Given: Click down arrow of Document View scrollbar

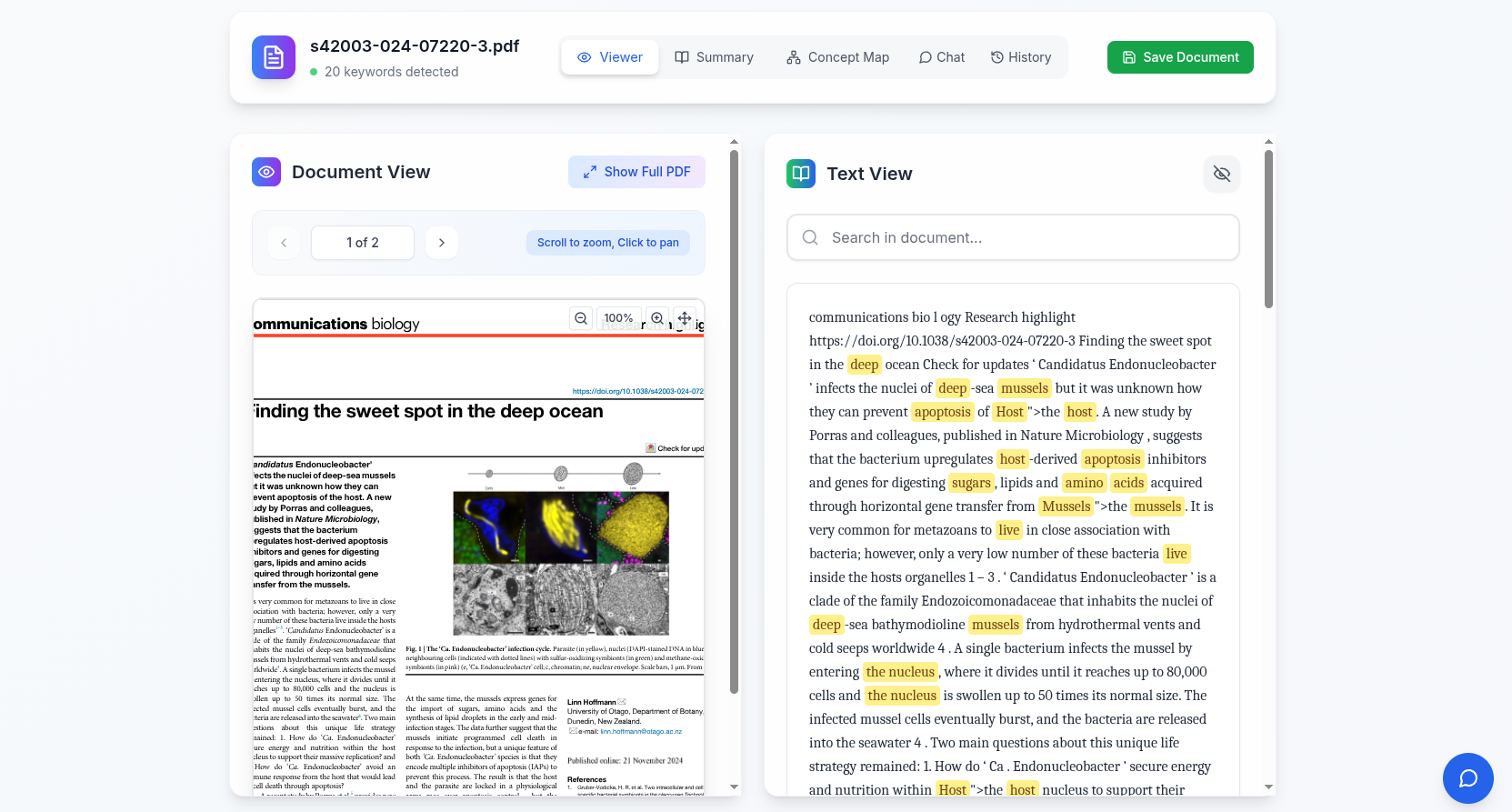Looking at the screenshot, I should [734, 787].
